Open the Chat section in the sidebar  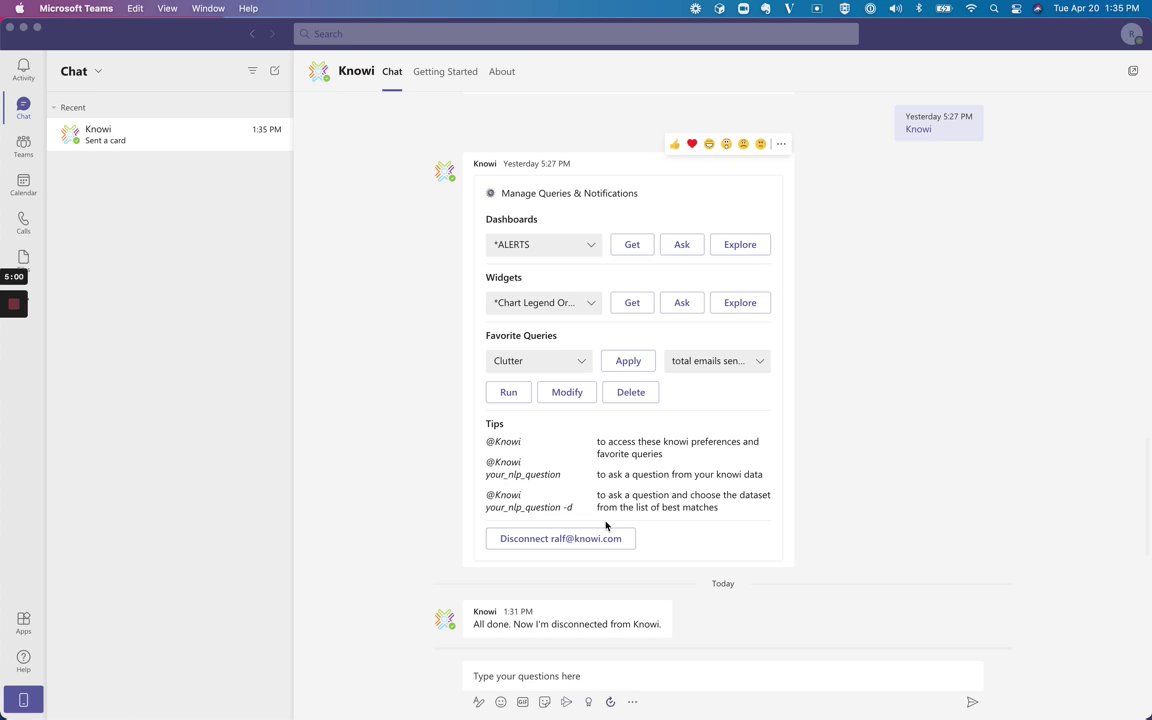pos(24,108)
